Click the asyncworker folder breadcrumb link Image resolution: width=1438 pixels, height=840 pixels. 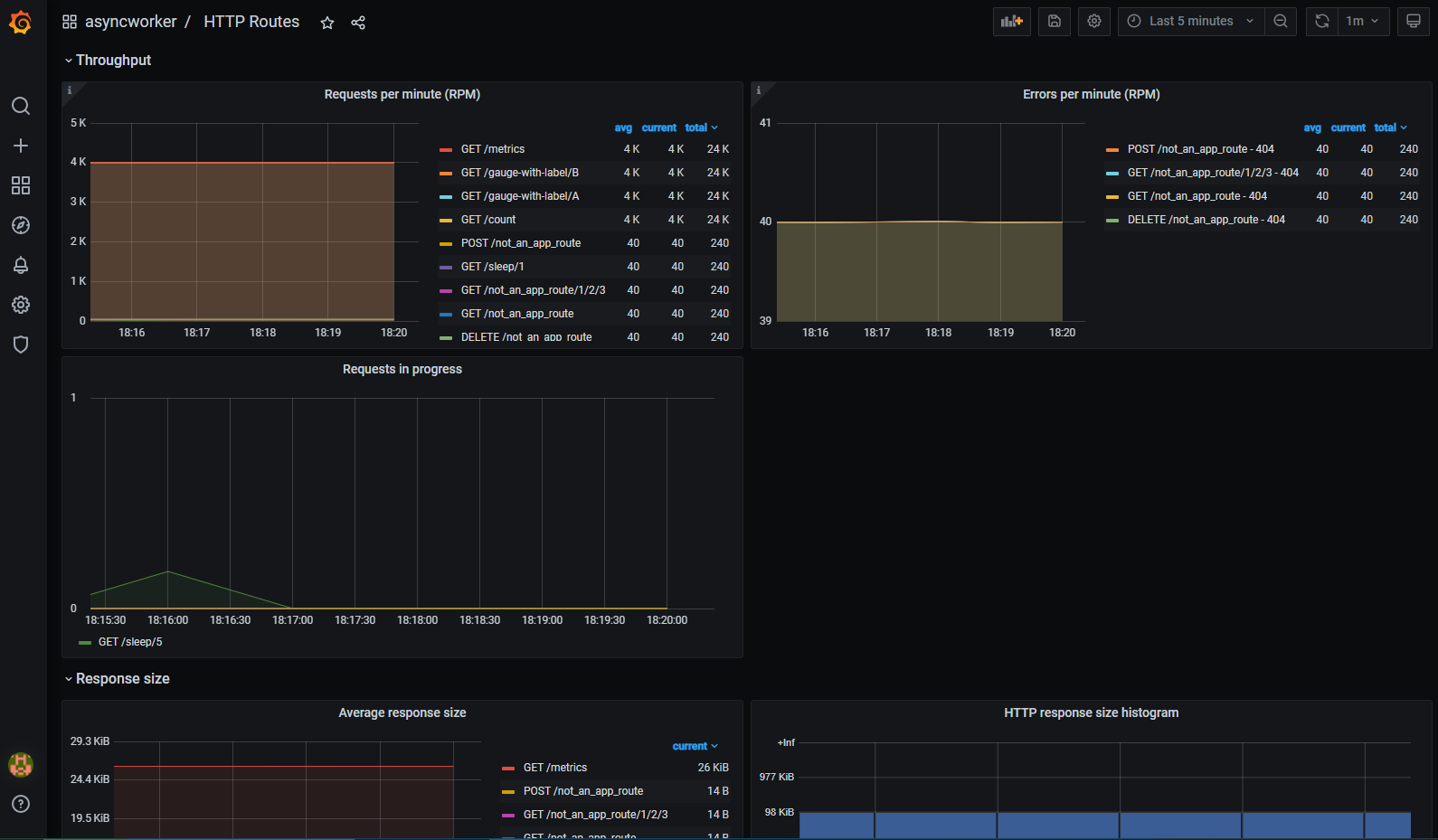tap(130, 22)
